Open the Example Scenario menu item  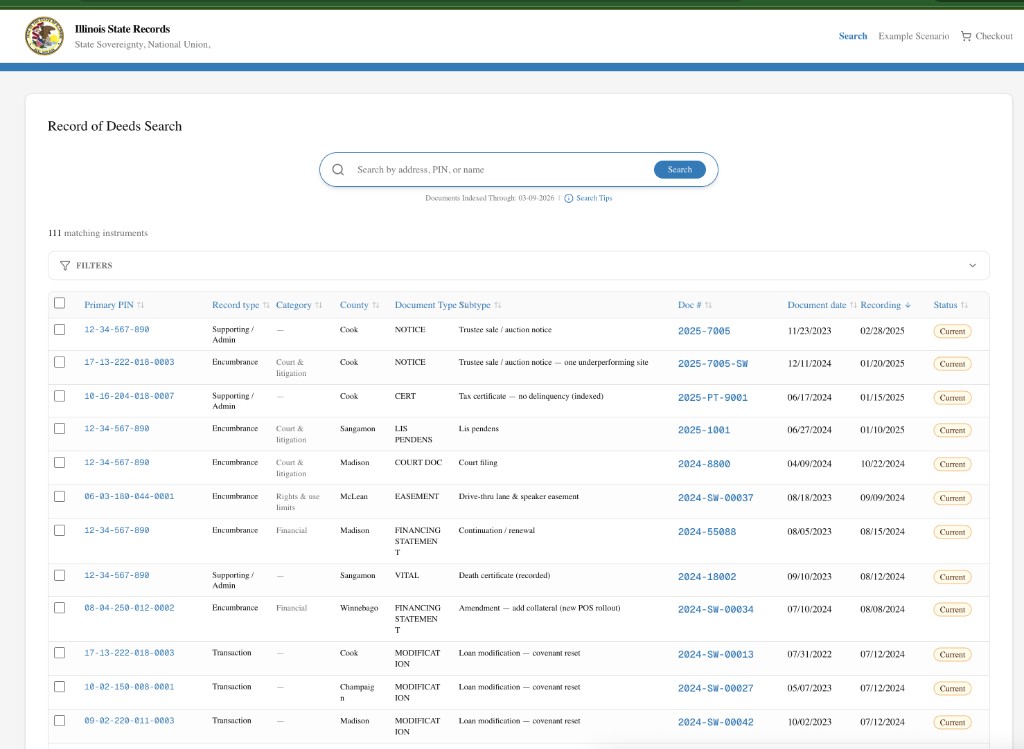click(x=913, y=36)
